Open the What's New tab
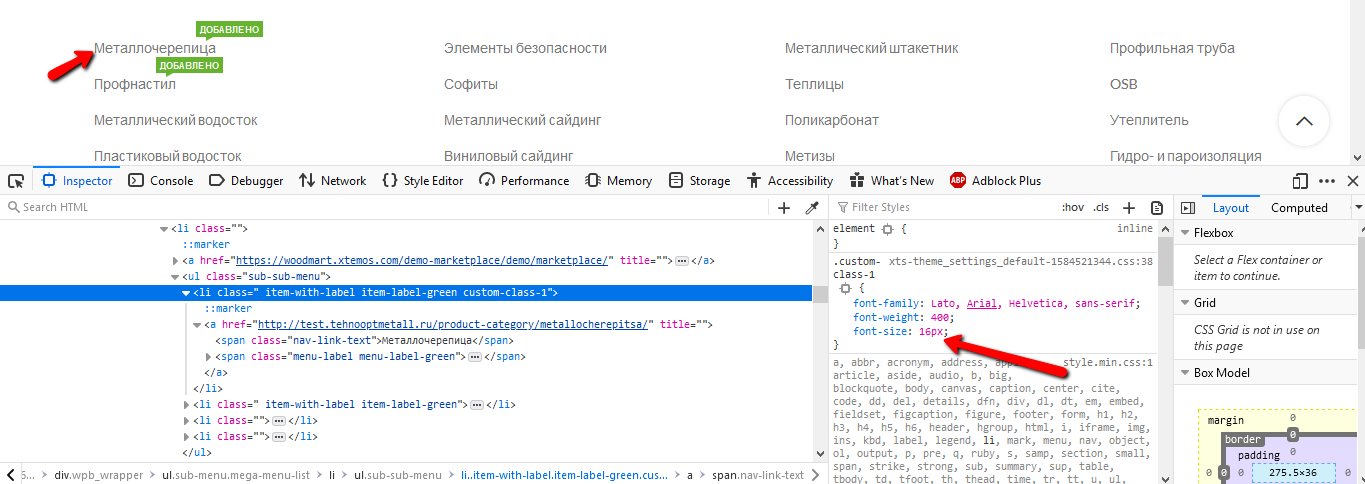Image resolution: width=1365 pixels, height=484 pixels. pos(891,181)
